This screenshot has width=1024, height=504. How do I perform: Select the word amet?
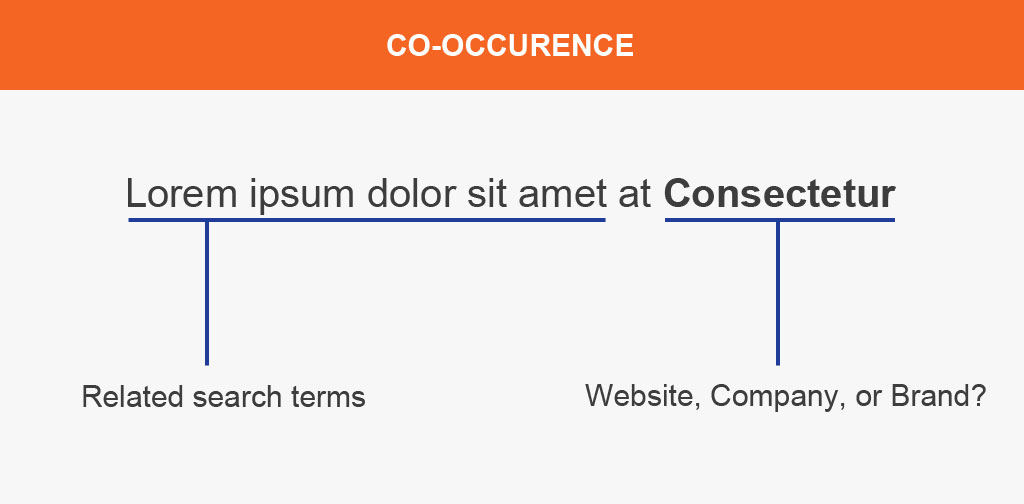(562, 195)
